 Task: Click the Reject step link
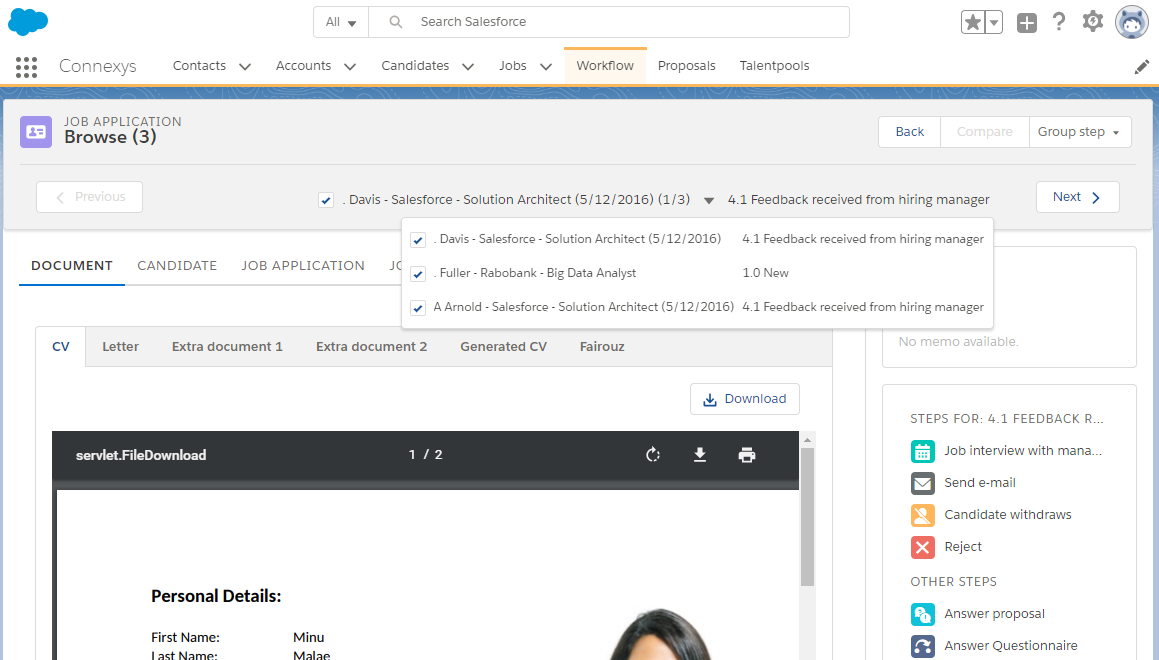pos(963,547)
